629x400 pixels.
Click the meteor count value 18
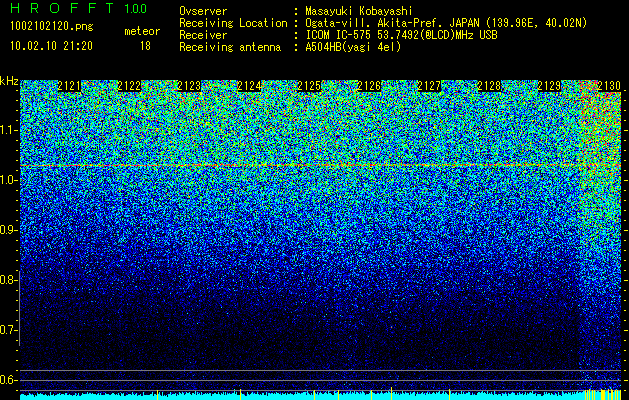(145, 46)
